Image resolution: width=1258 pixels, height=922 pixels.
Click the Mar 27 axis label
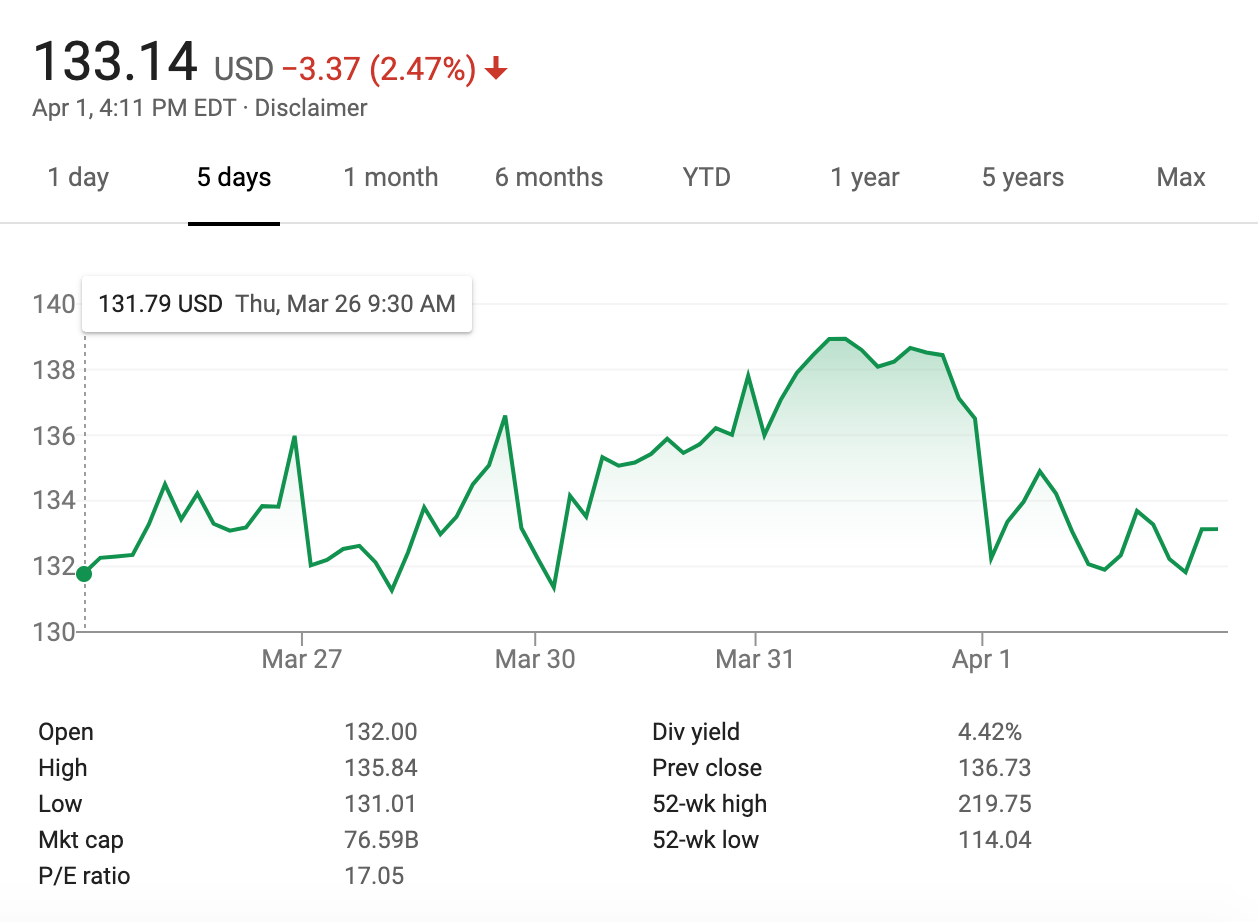pyautogui.click(x=302, y=659)
